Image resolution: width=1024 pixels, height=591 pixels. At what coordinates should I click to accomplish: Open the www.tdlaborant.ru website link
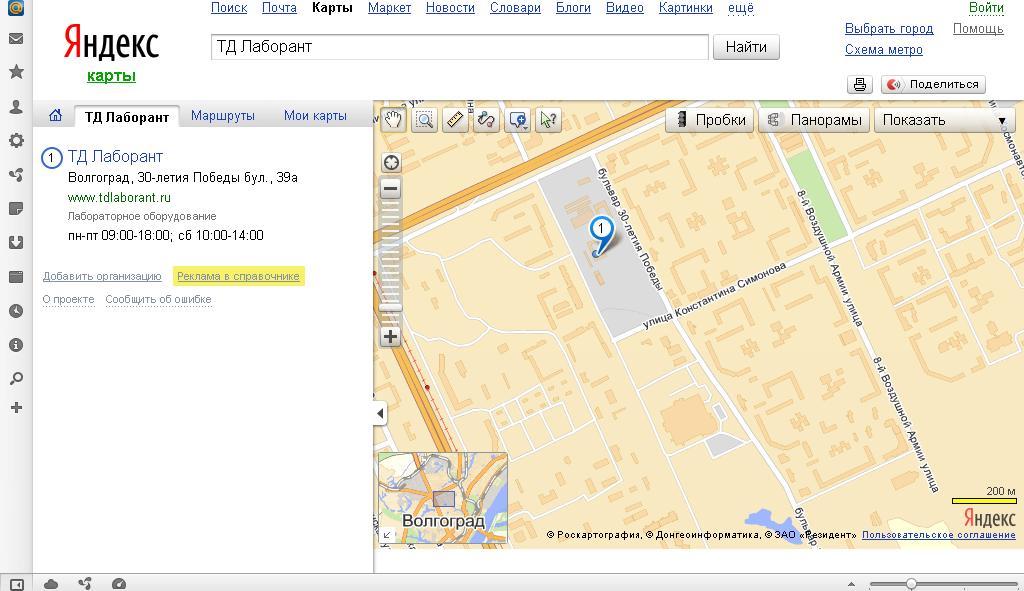coord(119,198)
